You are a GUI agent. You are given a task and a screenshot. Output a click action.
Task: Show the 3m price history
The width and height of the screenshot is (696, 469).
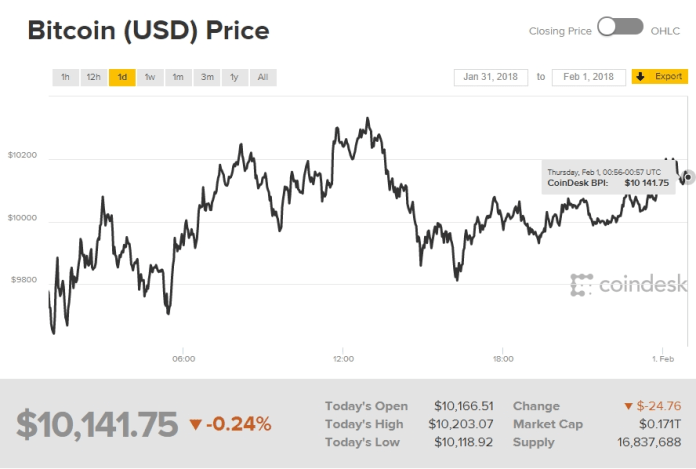click(x=206, y=77)
